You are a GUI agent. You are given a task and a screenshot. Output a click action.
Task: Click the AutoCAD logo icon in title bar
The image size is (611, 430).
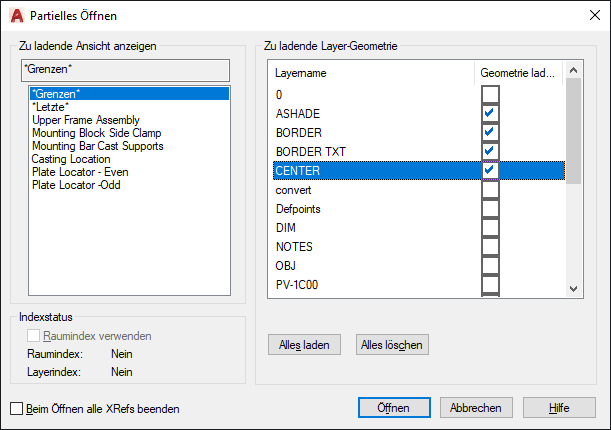point(16,15)
